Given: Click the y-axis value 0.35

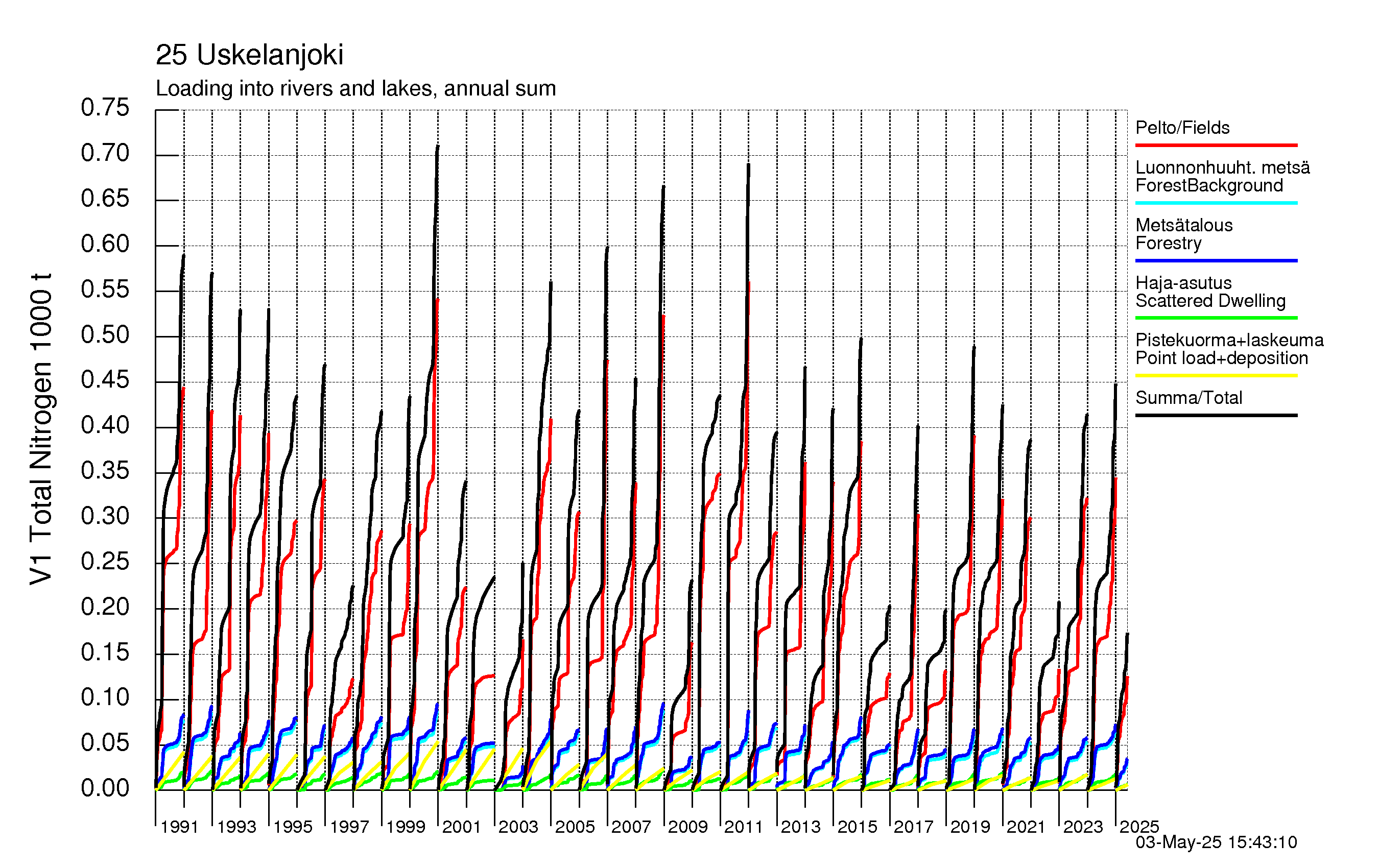Looking at the screenshot, I should coord(105,471).
